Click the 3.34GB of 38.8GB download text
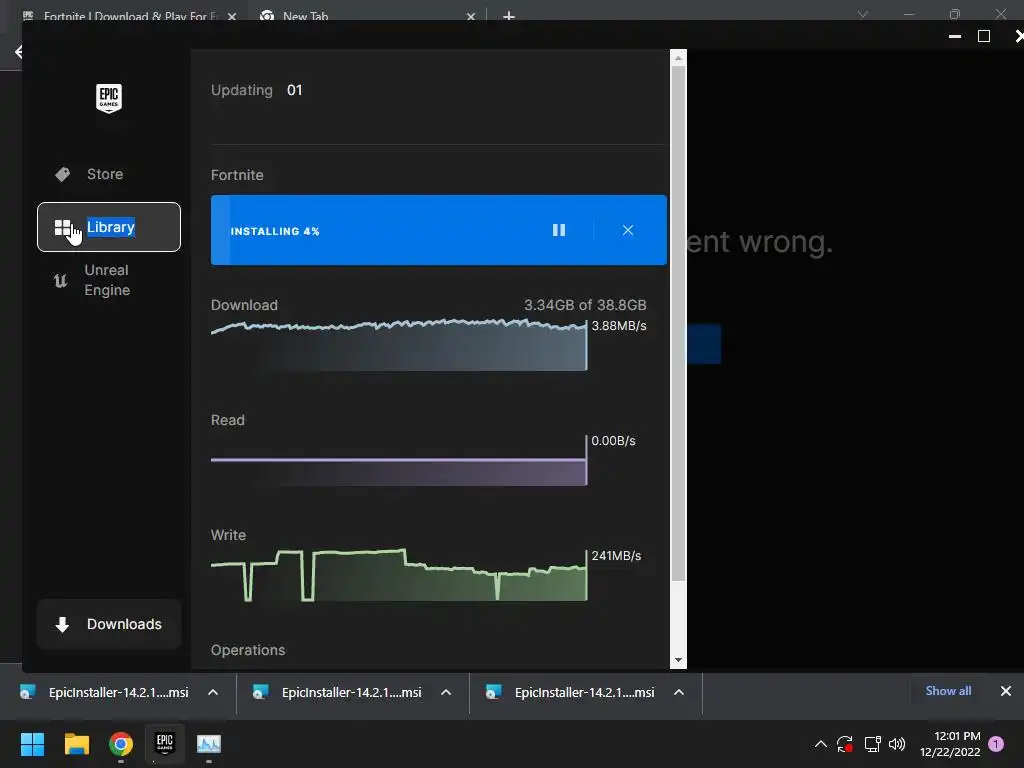The height and width of the screenshot is (768, 1024). click(x=585, y=305)
